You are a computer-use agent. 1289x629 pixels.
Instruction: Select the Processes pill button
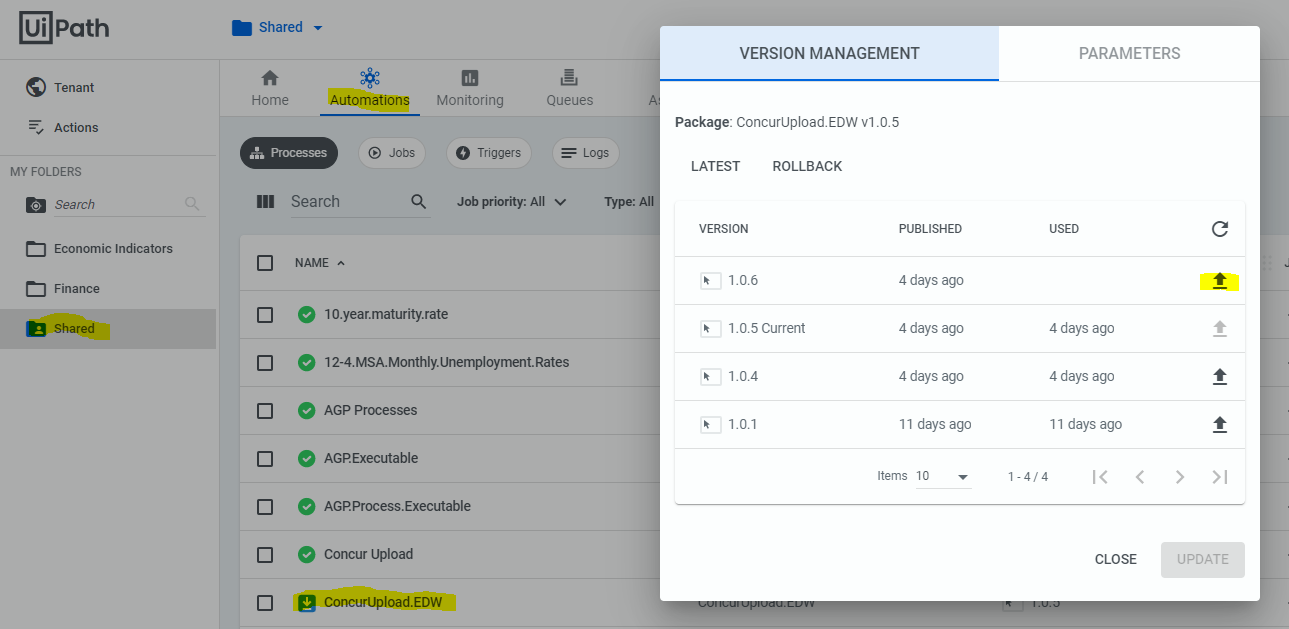click(x=289, y=153)
